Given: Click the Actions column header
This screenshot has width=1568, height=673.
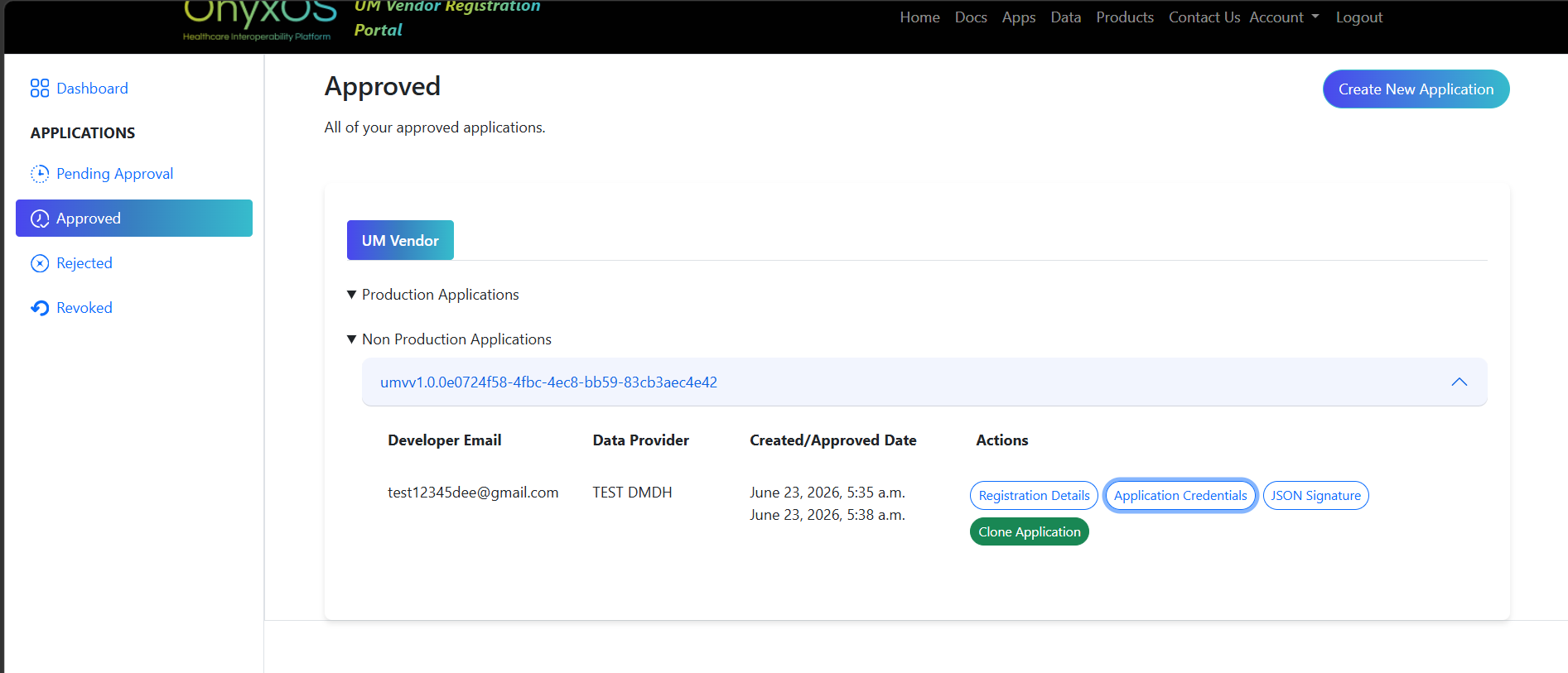Looking at the screenshot, I should click(1002, 440).
